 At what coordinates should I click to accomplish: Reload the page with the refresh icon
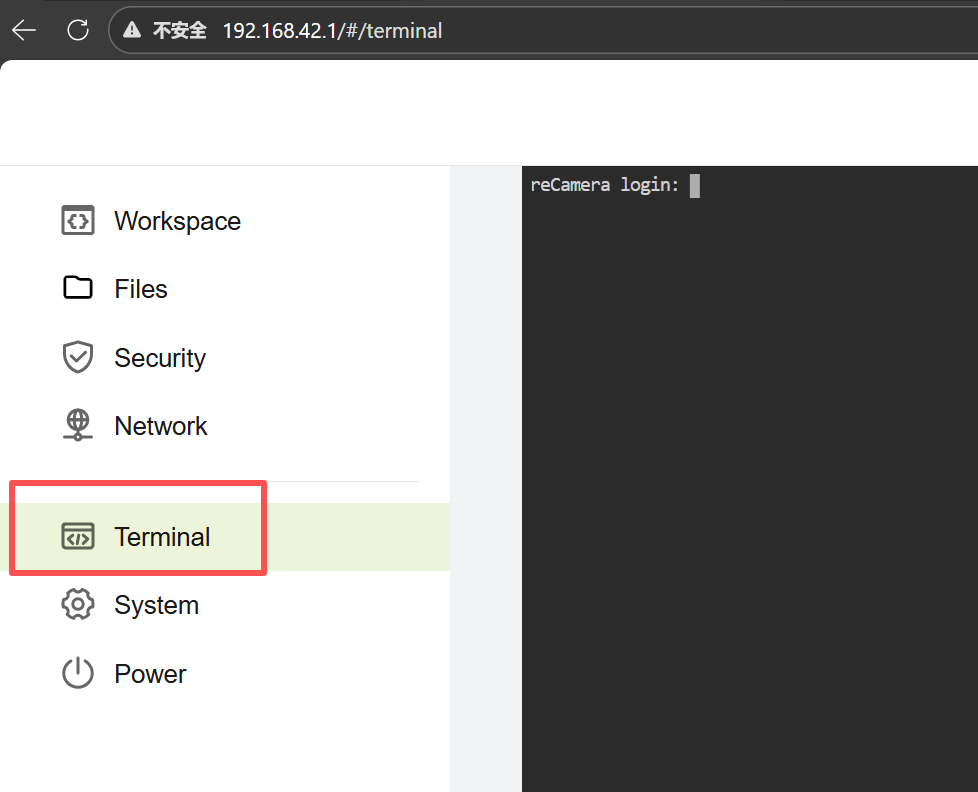click(78, 30)
